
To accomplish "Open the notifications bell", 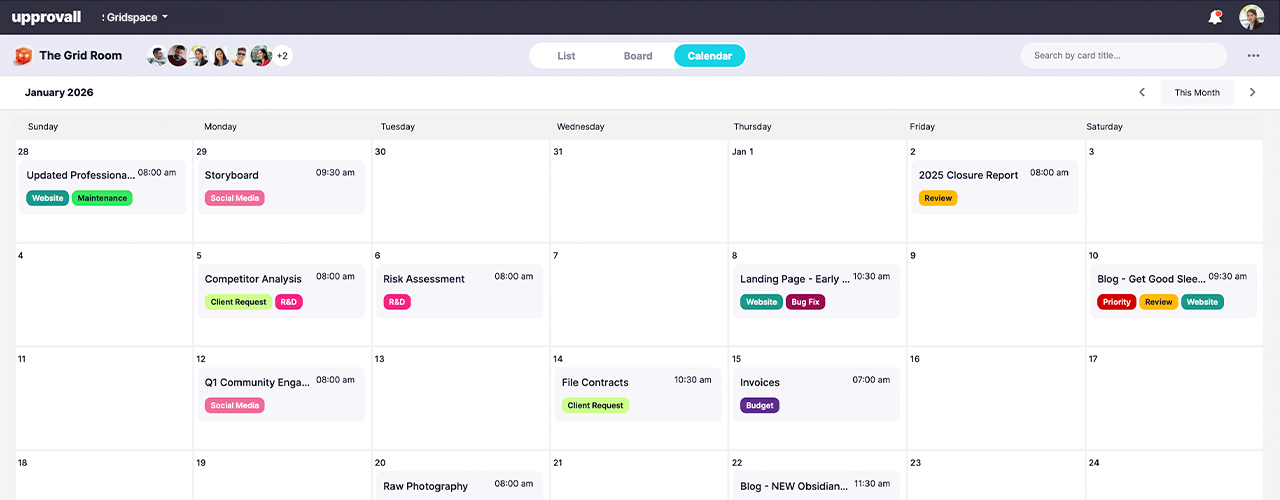I will 1215,17.
